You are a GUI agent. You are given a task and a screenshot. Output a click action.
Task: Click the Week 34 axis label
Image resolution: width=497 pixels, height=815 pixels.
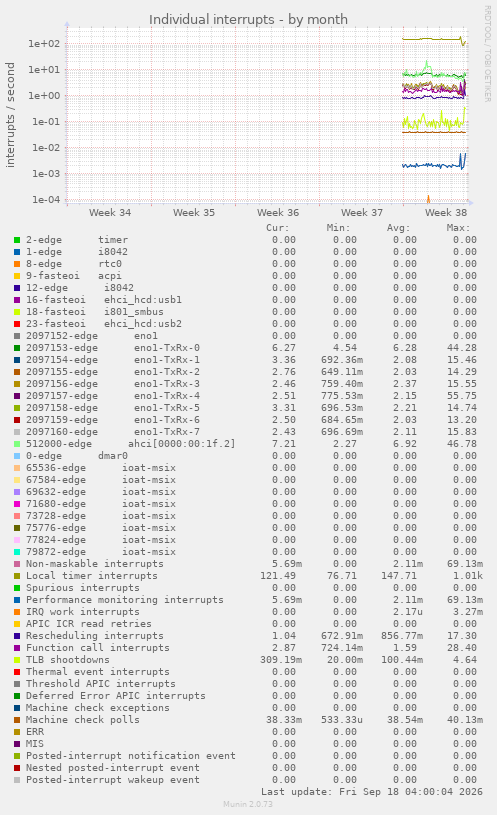(x=110, y=213)
